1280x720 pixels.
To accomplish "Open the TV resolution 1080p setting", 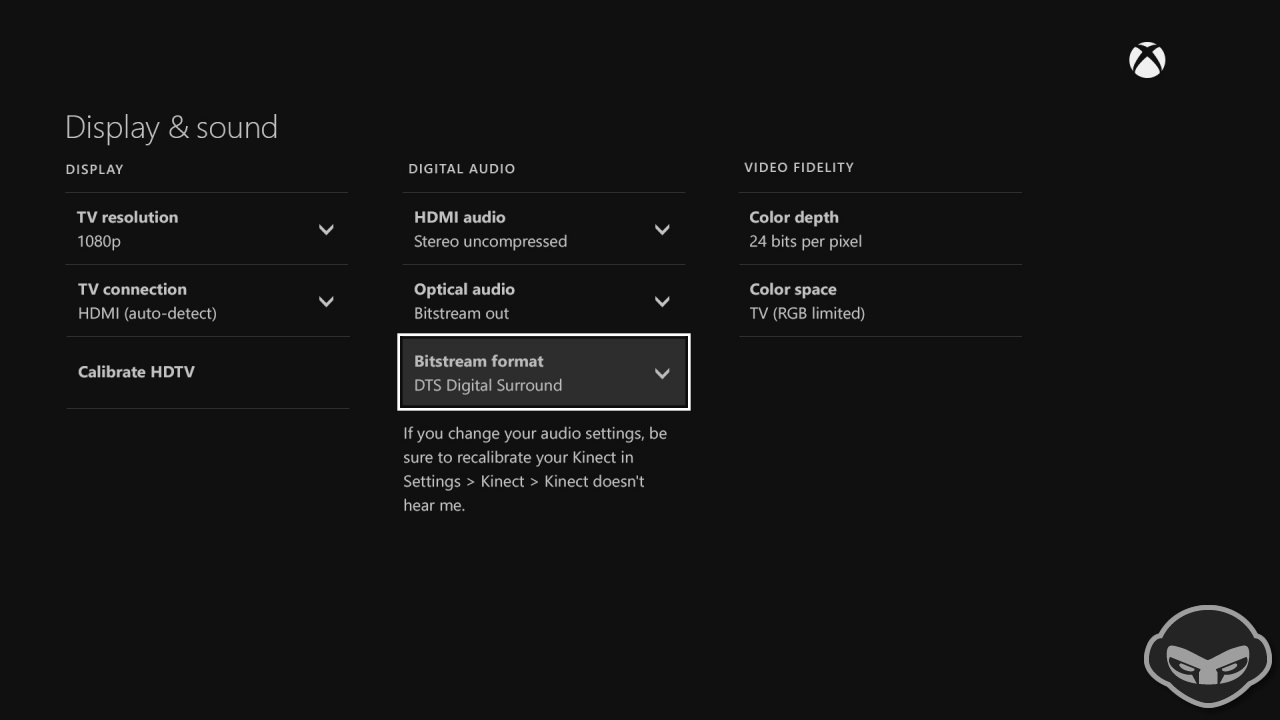I will 207,229.
